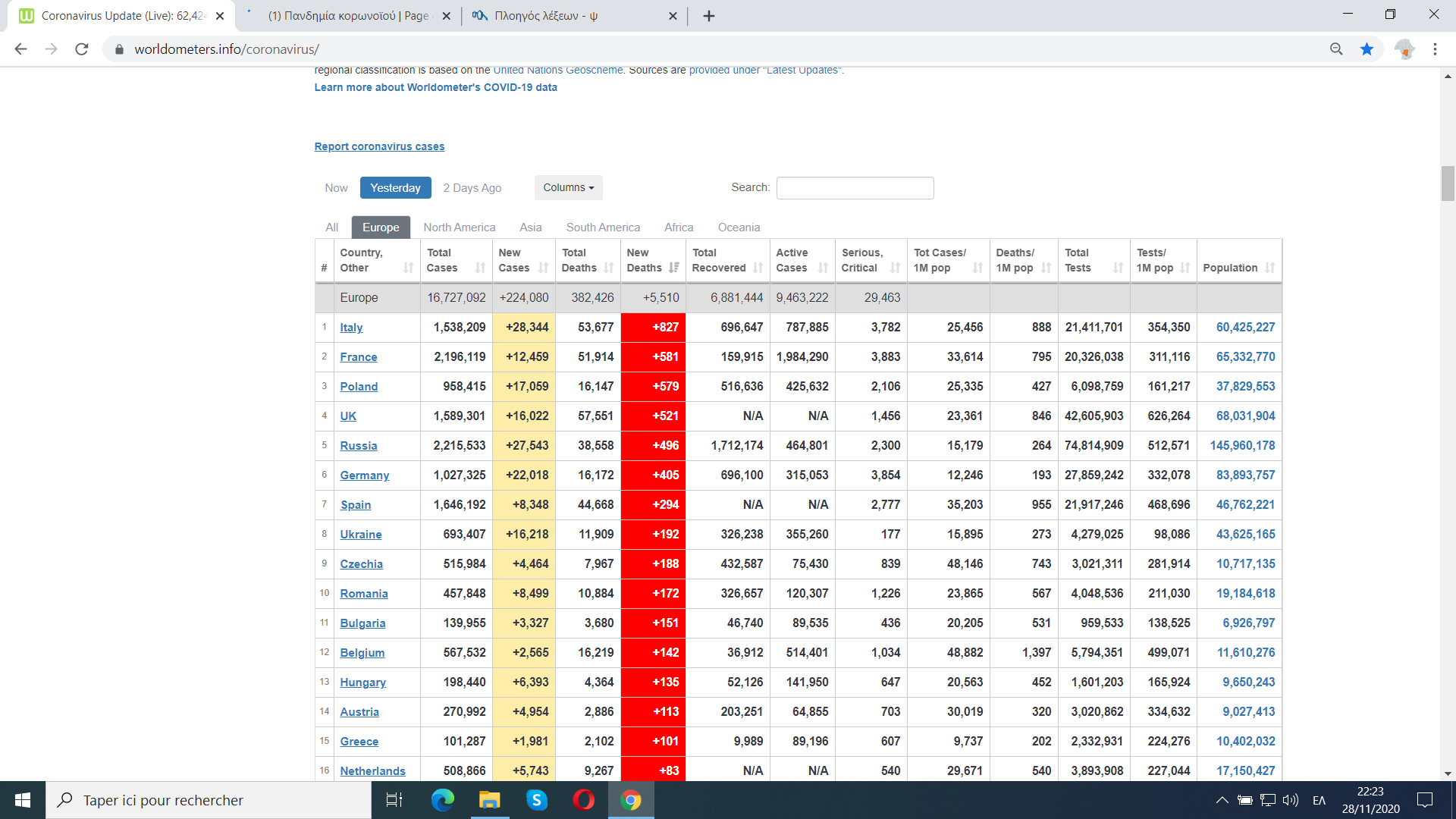The height and width of the screenshot is (819, 1456).
Task: Expand the Columns dropdown
Action: coord(568,188)
